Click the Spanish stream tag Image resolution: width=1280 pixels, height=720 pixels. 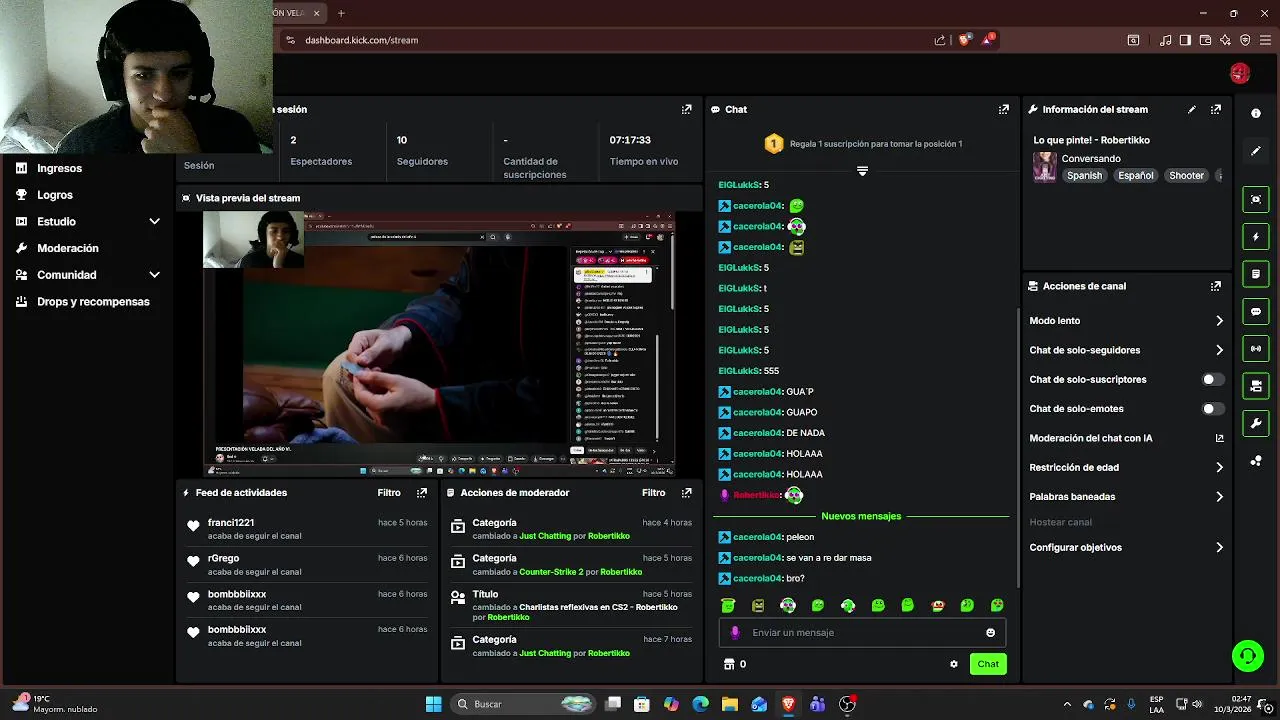click(x=1084, y=176)
